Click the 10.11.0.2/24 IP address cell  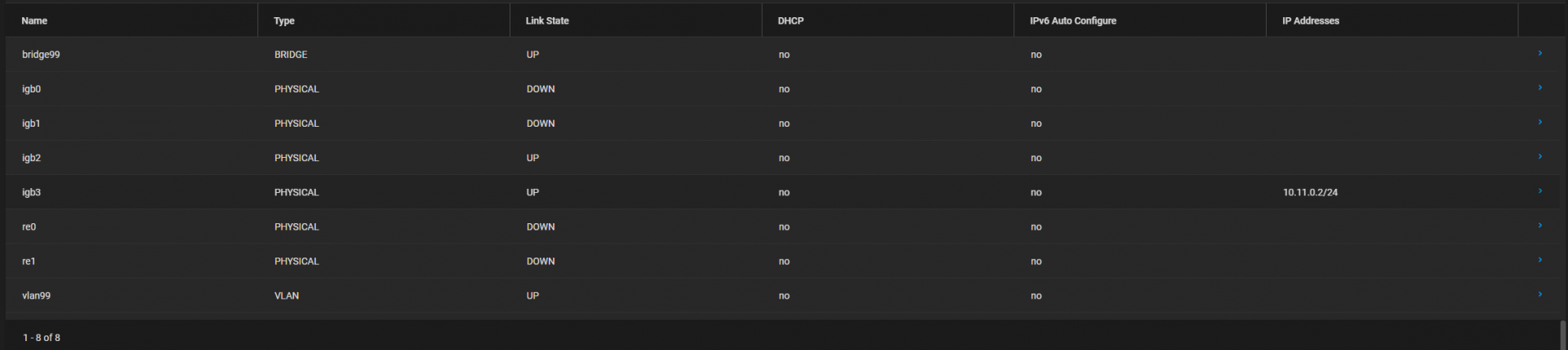tap(1310, 192)
